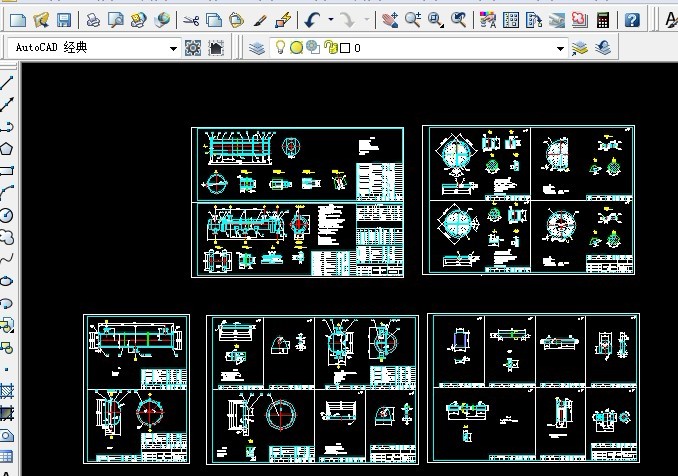678x476 pixels.
Task: Undo the last action
Action: 312,20
